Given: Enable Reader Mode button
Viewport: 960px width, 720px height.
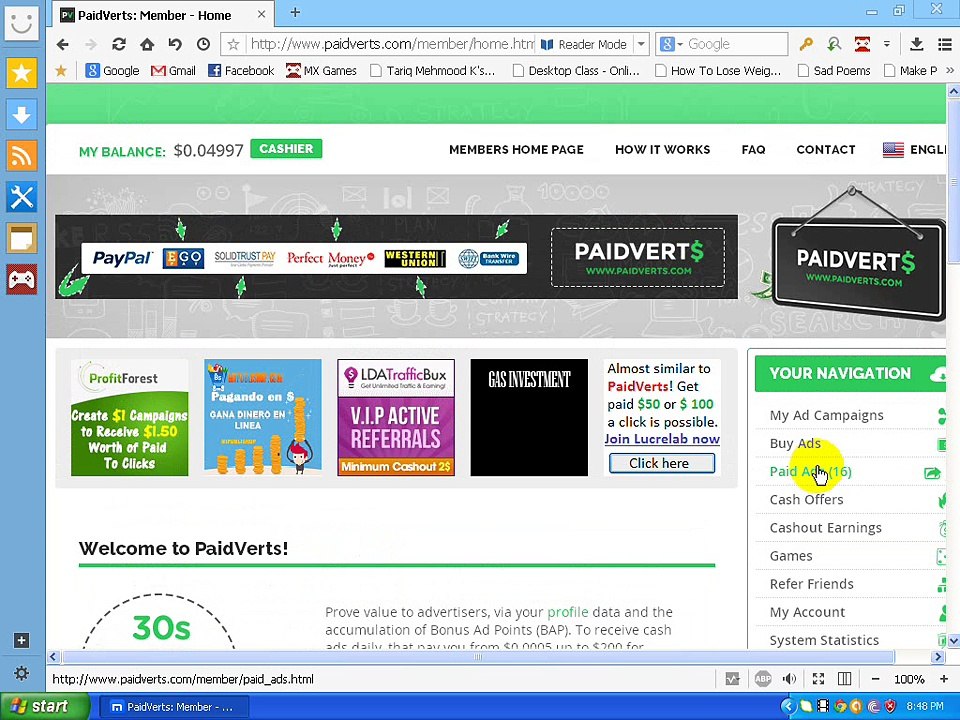Looking at the screenshot, I should [x=584, y=44].
